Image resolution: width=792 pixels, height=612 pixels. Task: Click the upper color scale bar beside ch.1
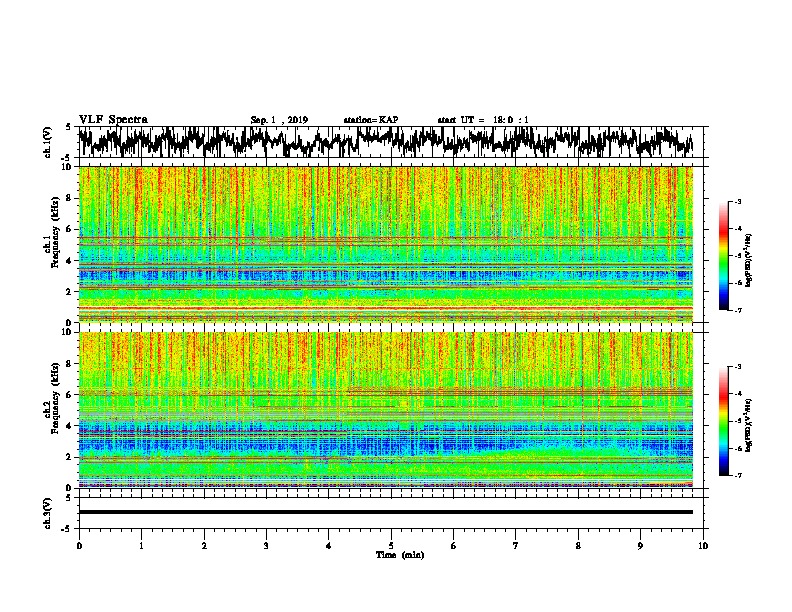(724, 256)
